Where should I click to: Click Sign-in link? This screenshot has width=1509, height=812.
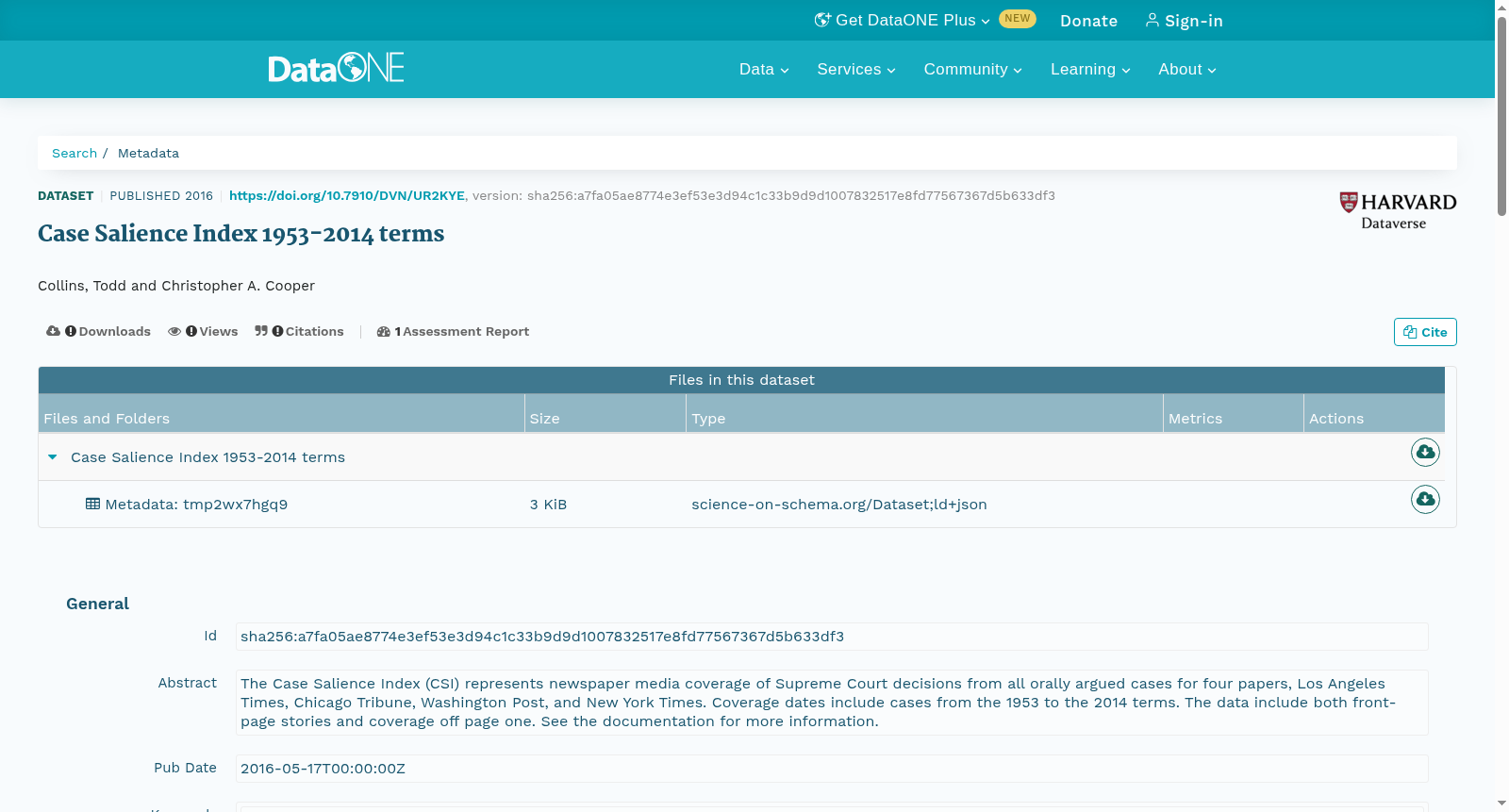click(1185, 21)
